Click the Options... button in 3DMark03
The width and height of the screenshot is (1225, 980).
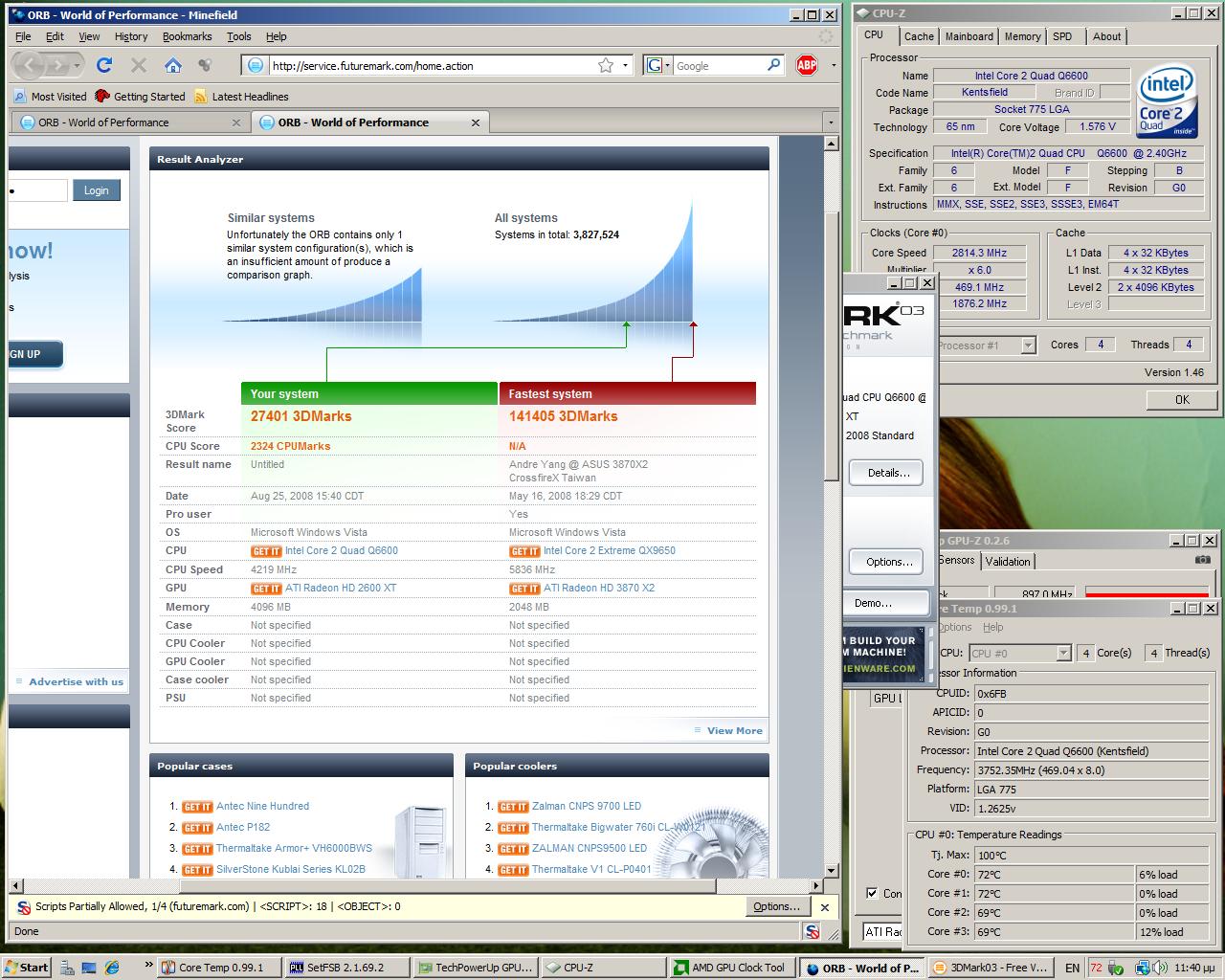coord(888,562)
